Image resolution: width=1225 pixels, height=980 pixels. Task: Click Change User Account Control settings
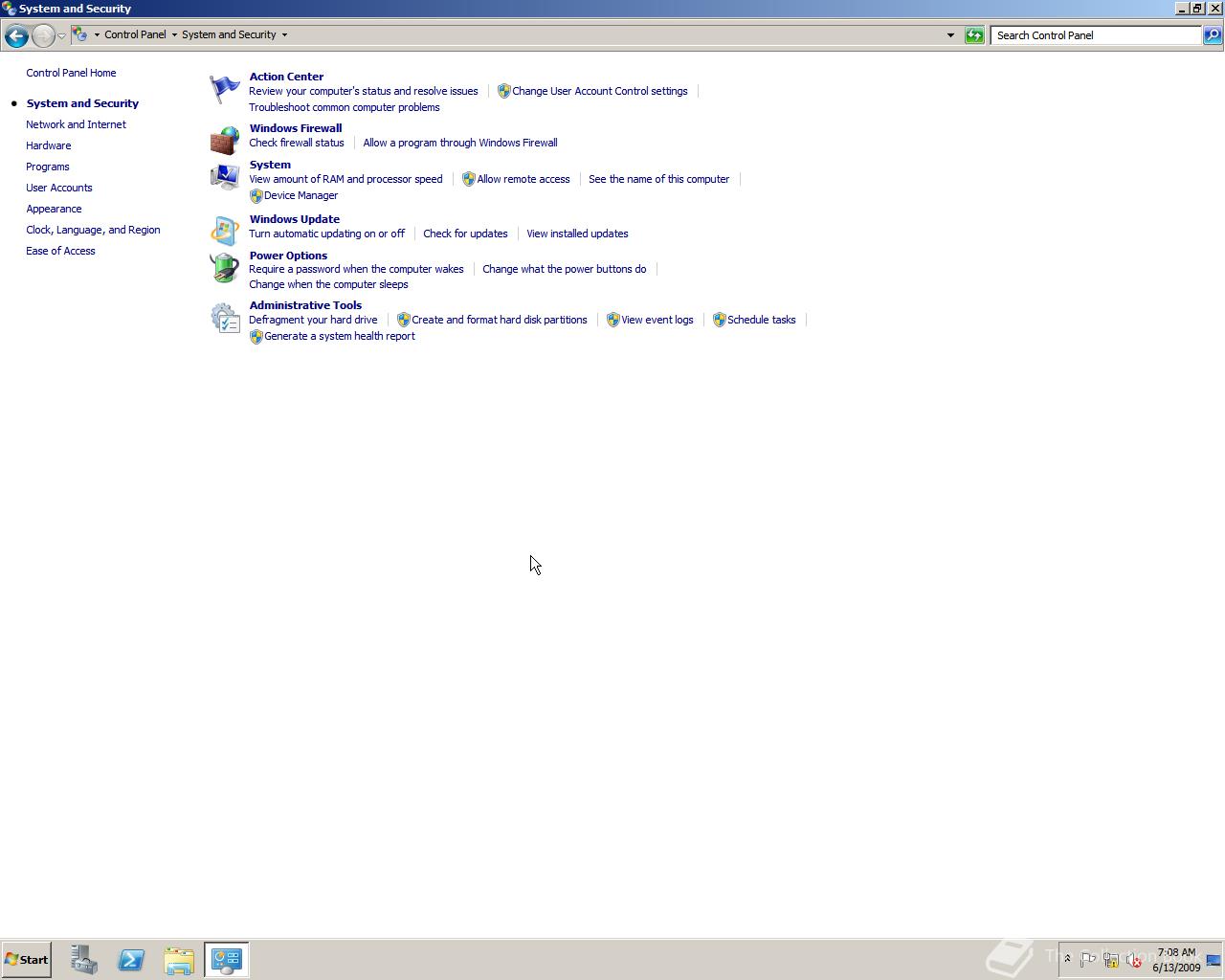(599, 91)
